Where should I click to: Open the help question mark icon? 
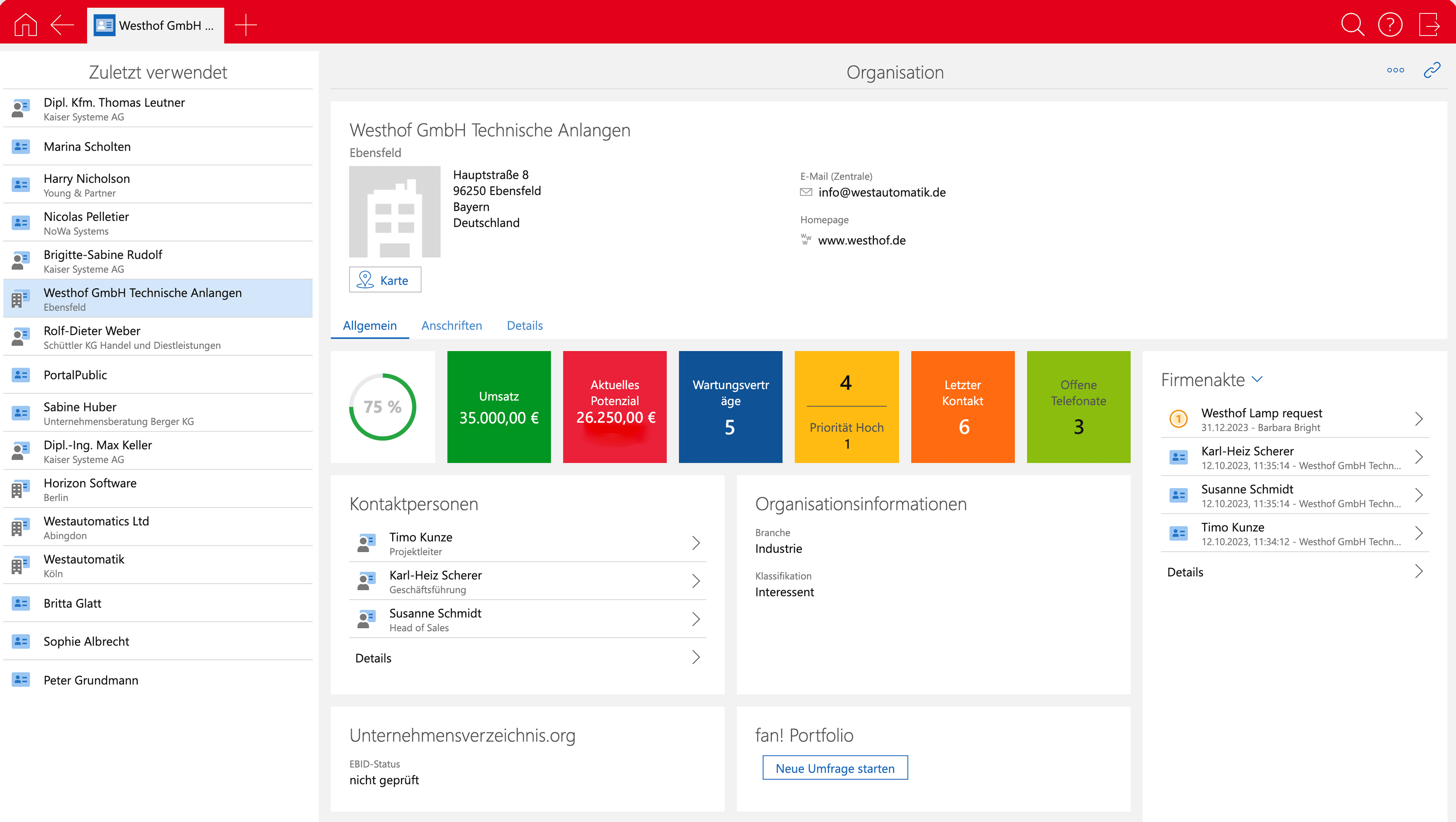(1390, 25)
